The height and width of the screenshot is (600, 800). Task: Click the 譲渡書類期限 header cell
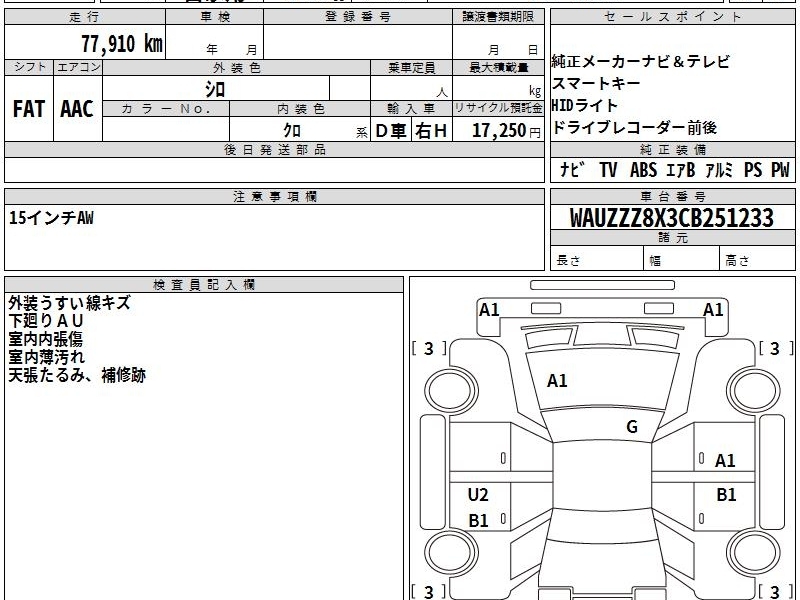point(498,17)
